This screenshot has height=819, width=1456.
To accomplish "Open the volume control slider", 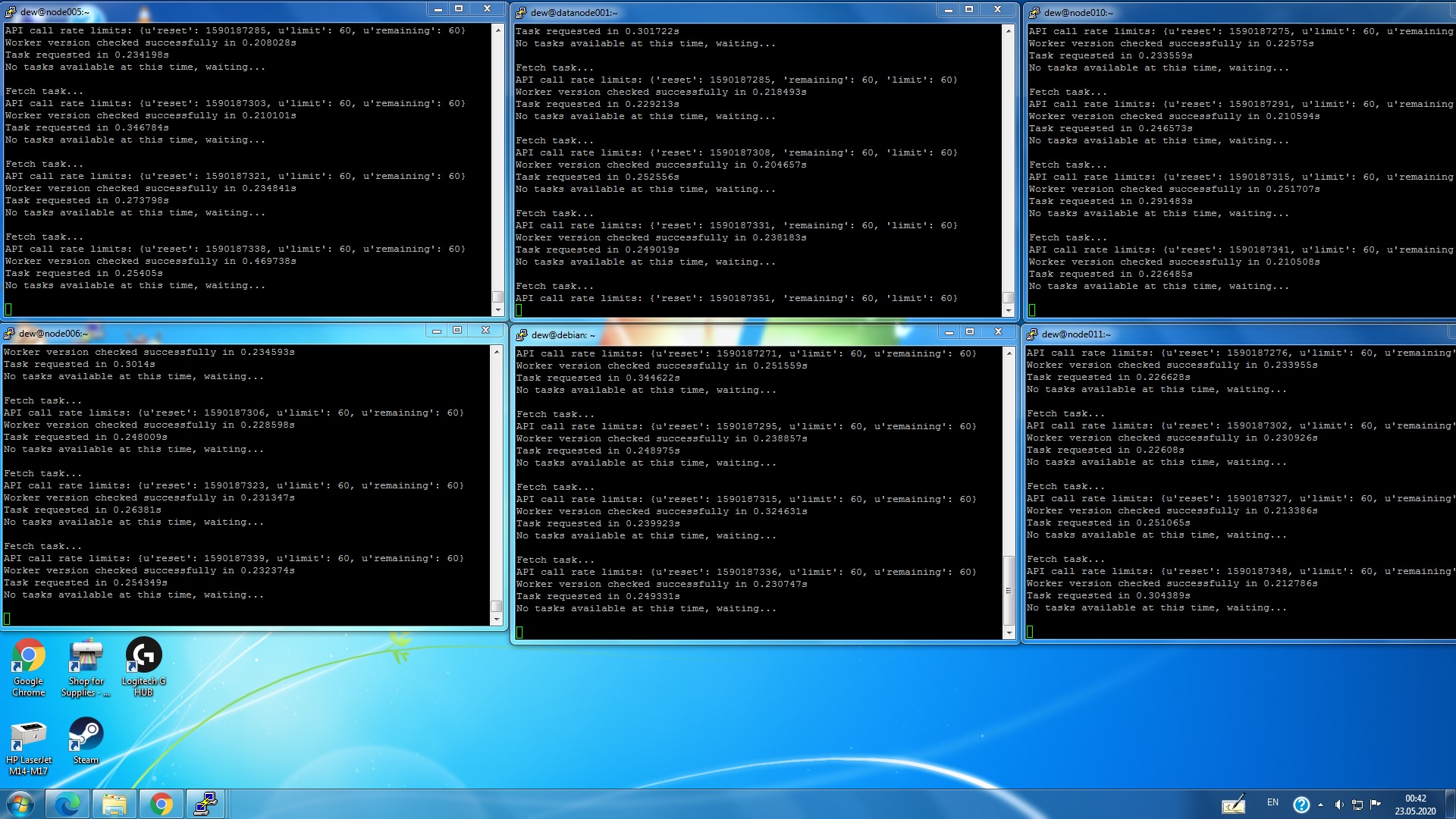I will (x=1339, y=804).
